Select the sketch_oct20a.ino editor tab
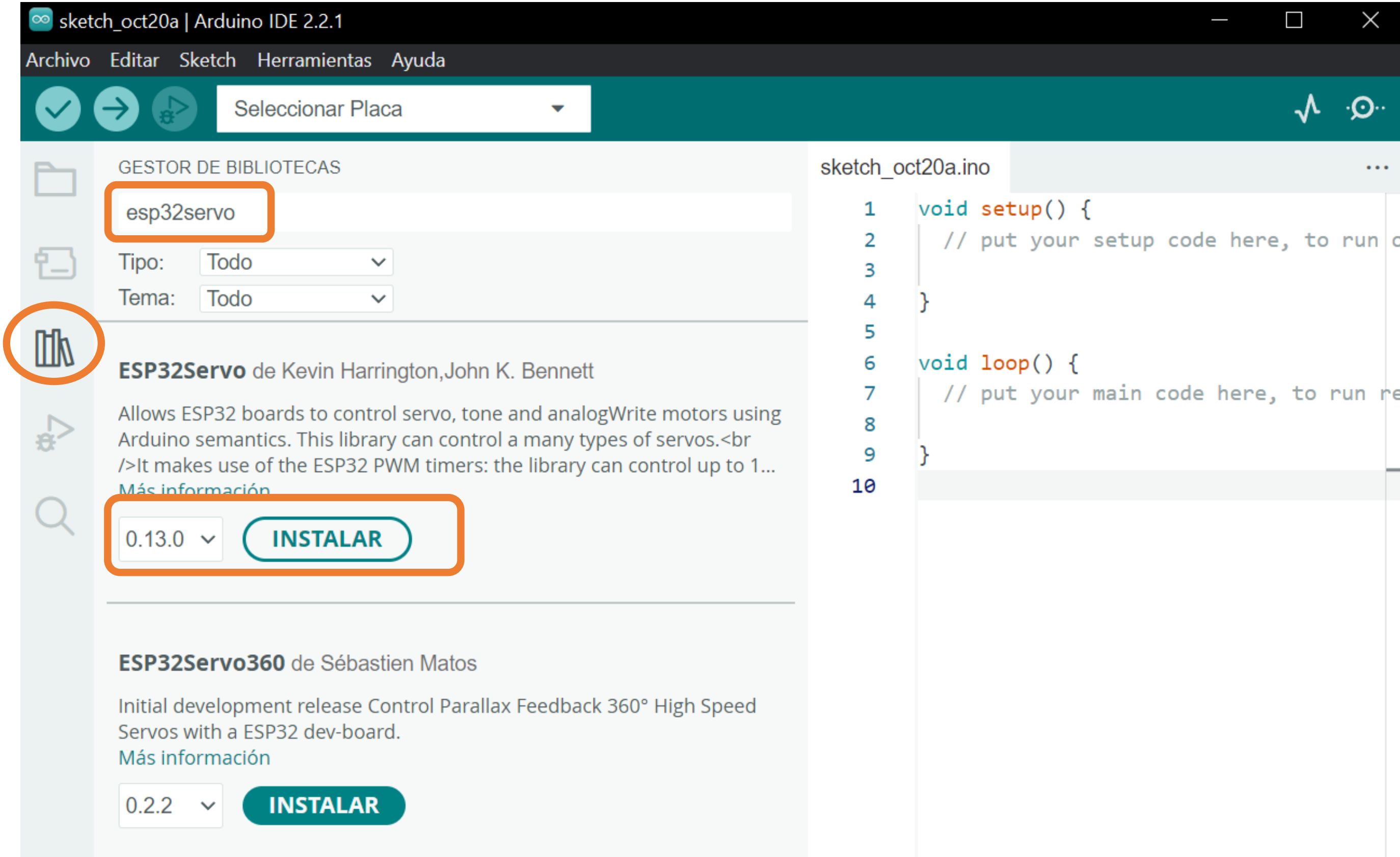Viewport: 1400px width, 857px height. (904, 168)
